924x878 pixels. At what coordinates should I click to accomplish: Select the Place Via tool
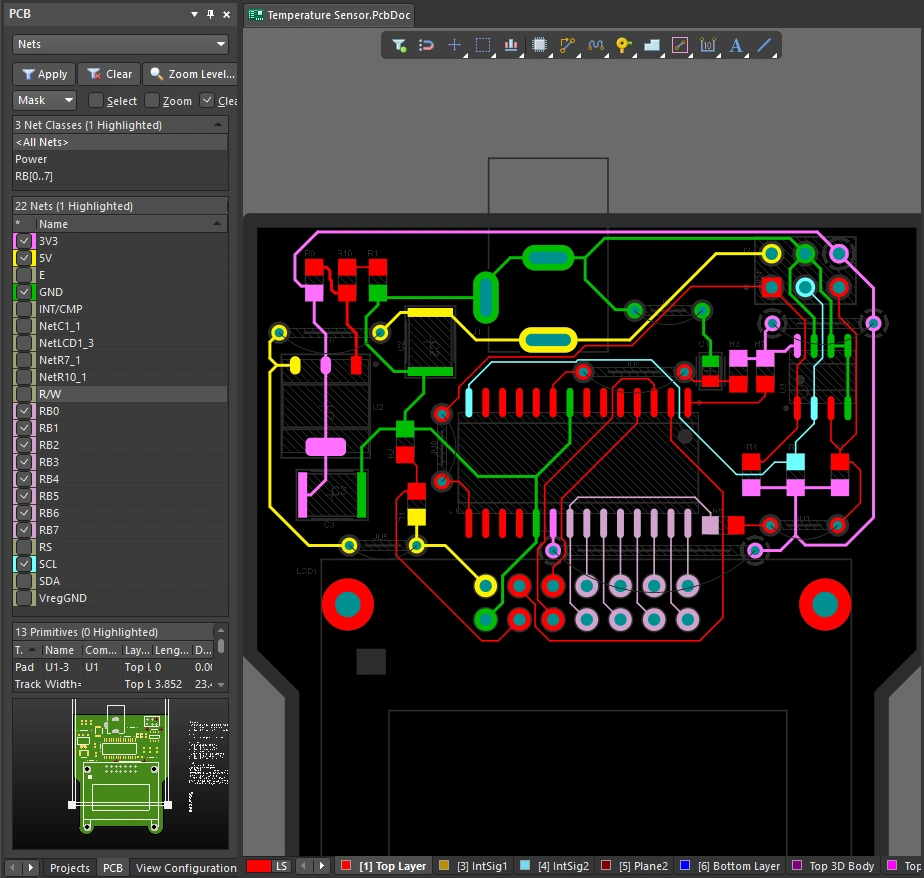(623, 45)
